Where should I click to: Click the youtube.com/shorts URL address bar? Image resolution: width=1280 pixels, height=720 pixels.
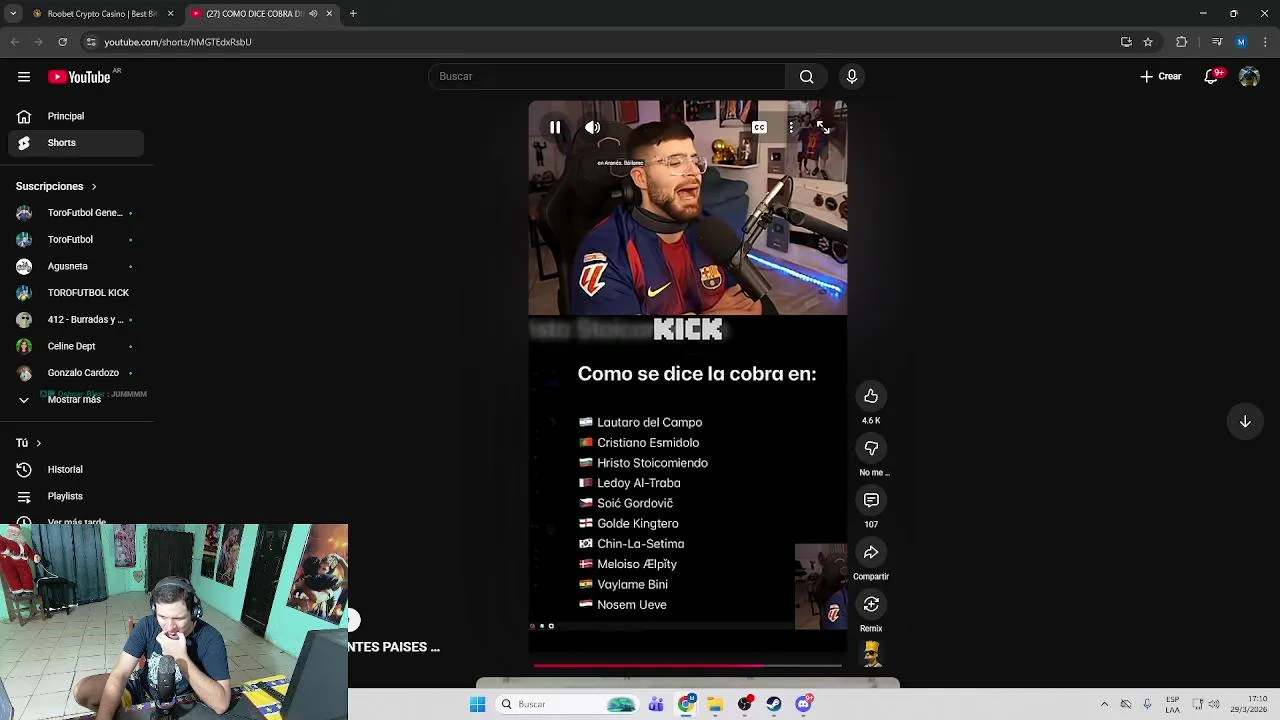[x=600, y=42]
